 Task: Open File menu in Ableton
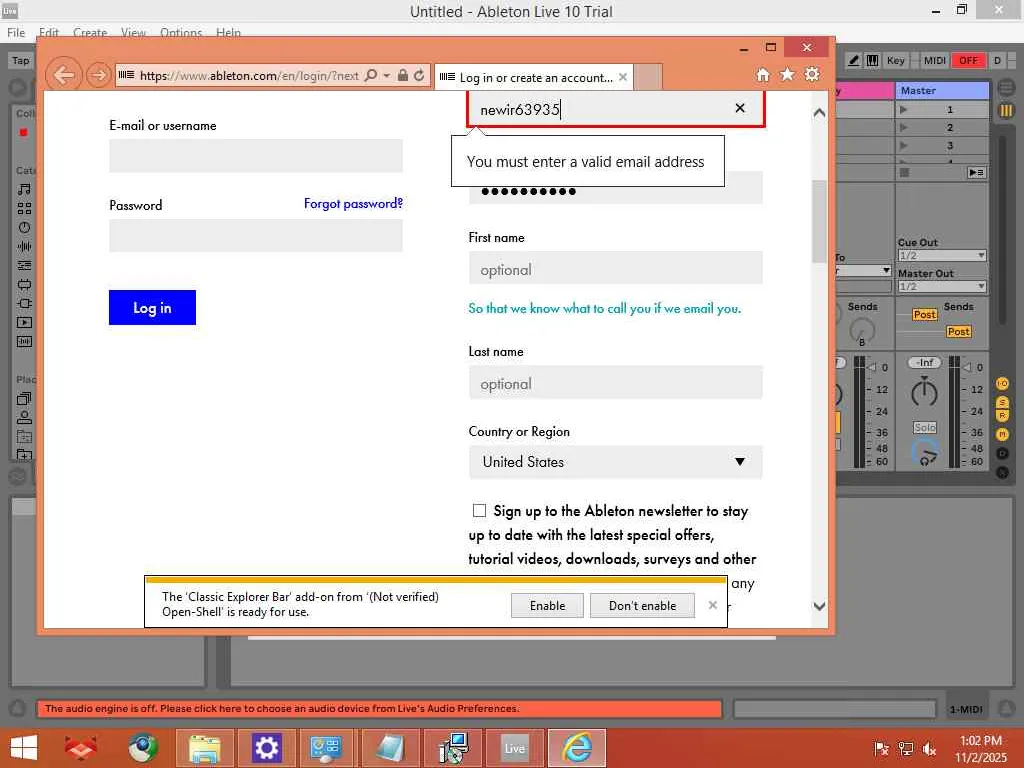click(16, 33)
